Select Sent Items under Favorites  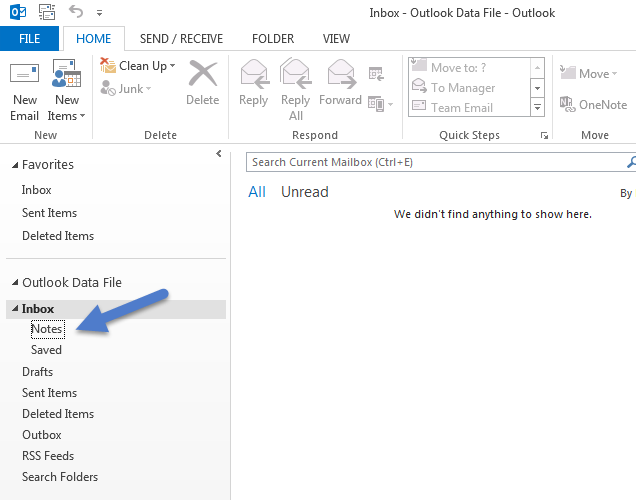tap(49, 213)
